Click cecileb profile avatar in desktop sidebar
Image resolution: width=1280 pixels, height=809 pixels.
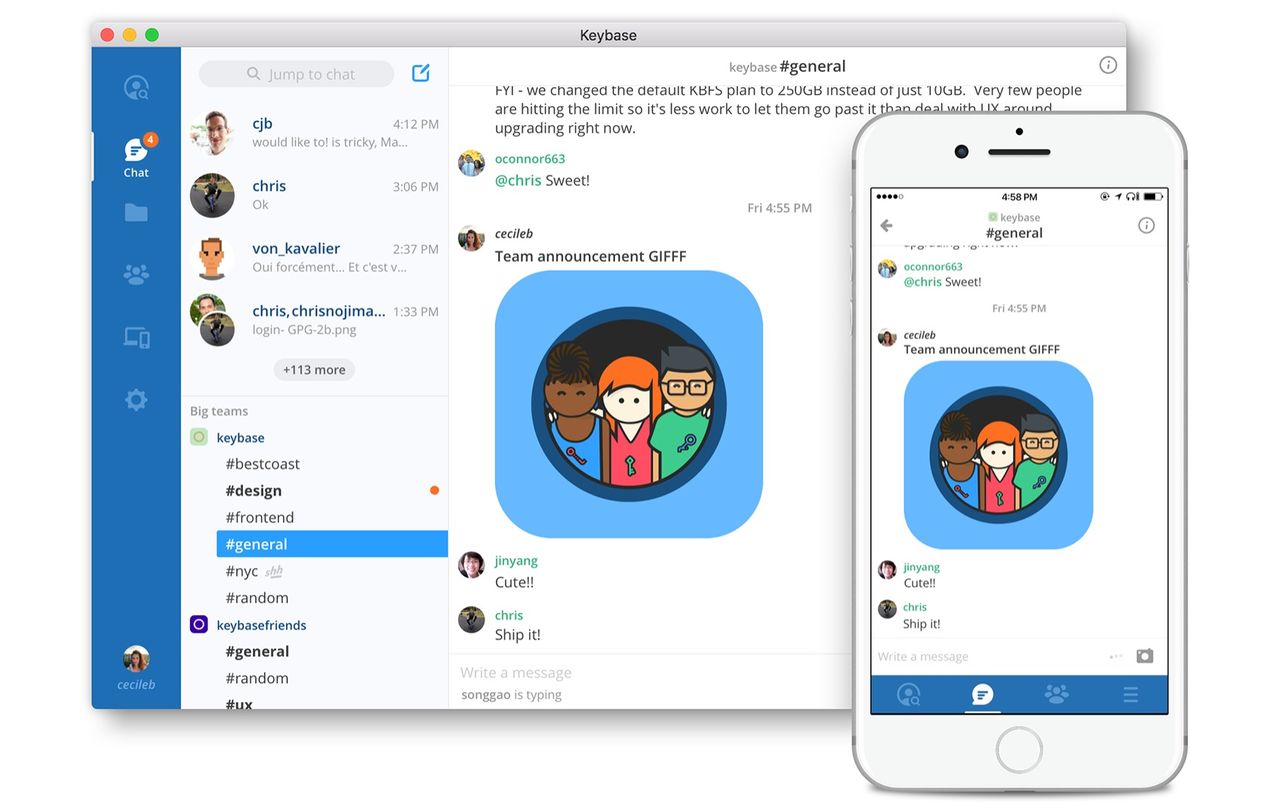[x=136, y=659]
